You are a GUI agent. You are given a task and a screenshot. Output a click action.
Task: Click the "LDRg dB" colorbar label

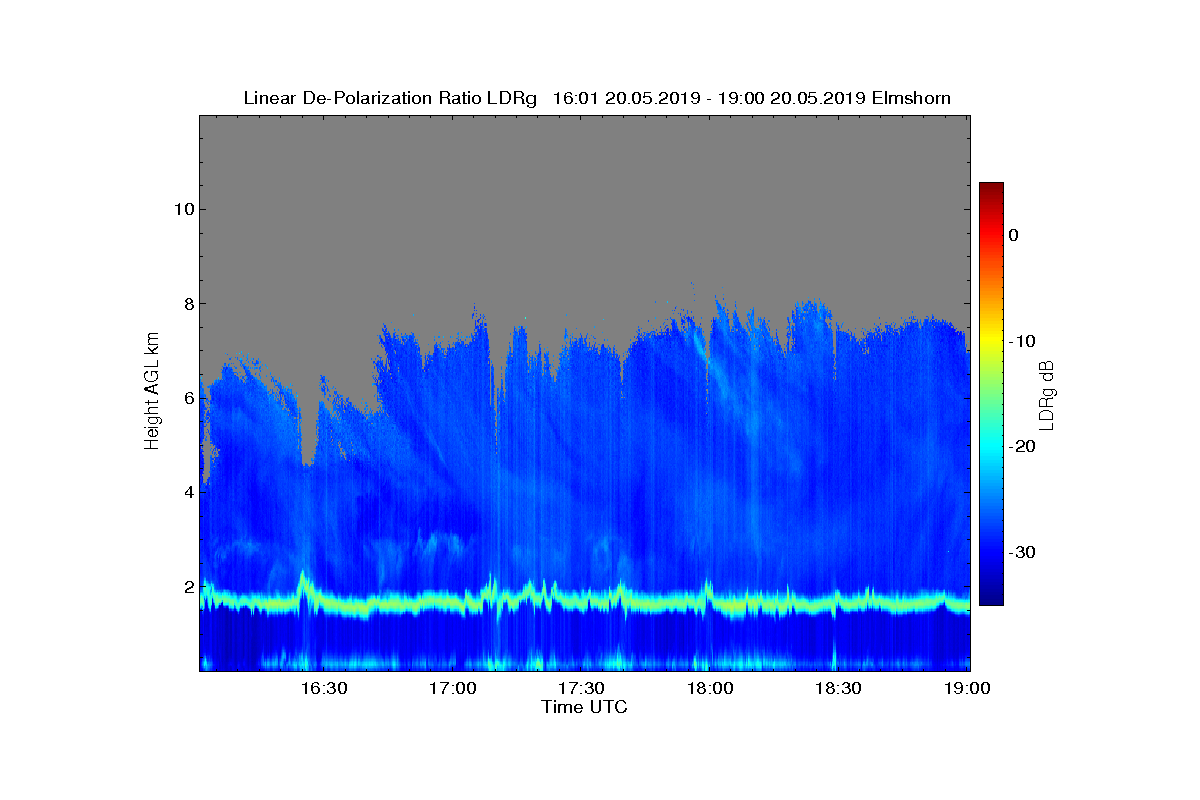click(1047, 394)
